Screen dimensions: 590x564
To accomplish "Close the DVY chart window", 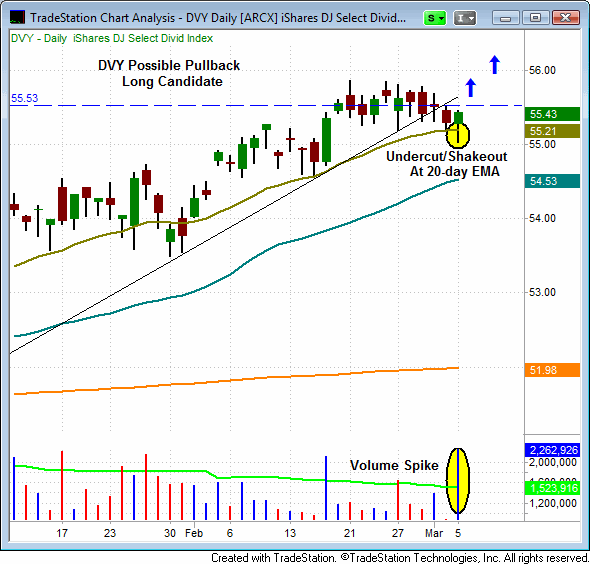I will point(566,18).
